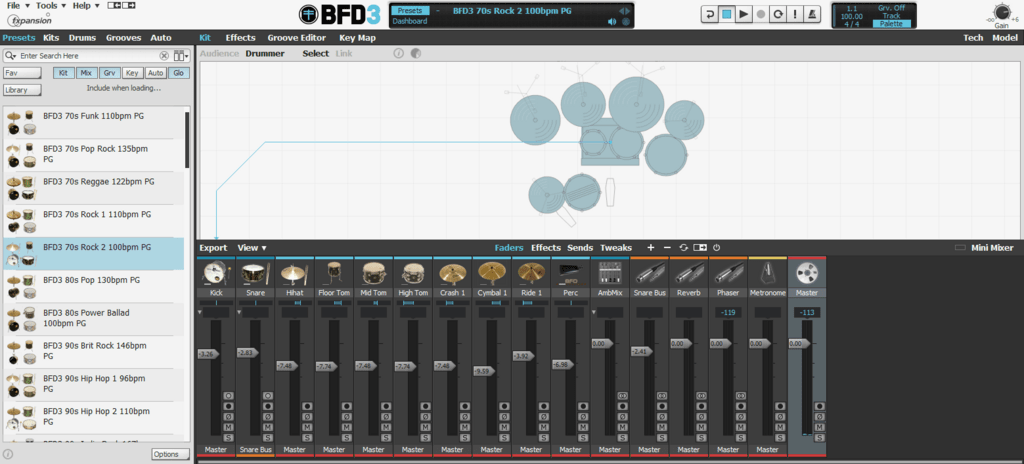Click the return-to-start transport button
Screen dimensions: 1024x464
coord(709,14)
